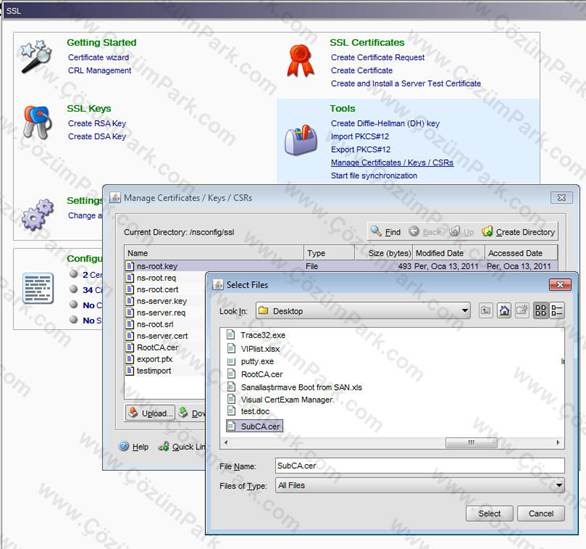The image size is (586, 549).
Task: Open the Files of Type dropdown
Action: 559,485
